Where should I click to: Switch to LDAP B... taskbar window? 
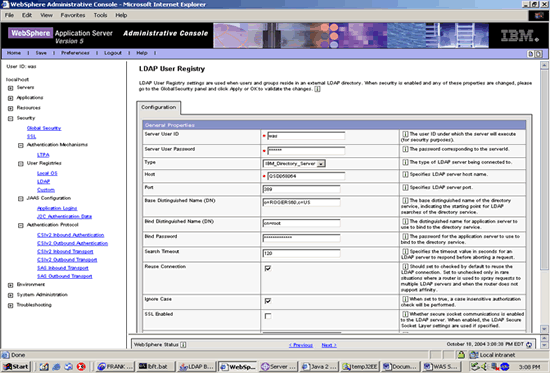click(196, 367)
